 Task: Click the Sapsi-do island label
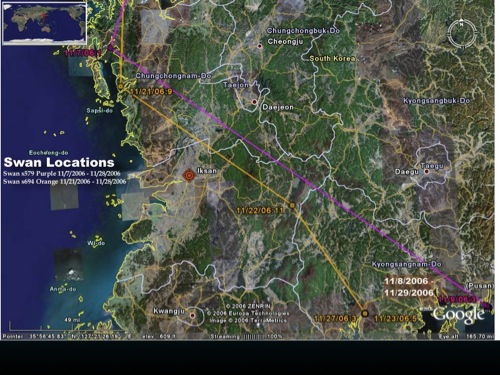(99, 110)
